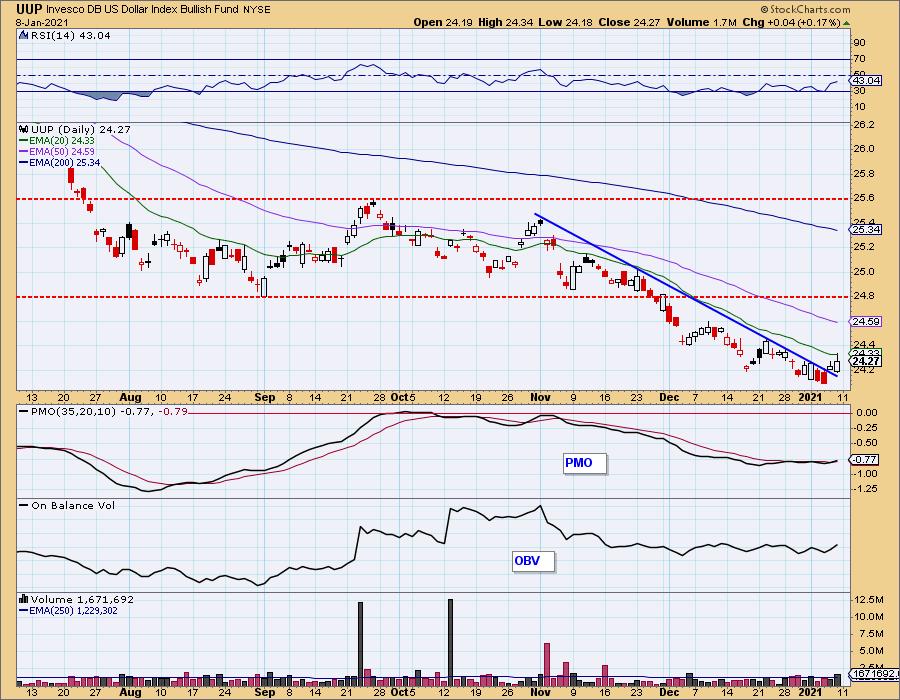Click the volume bars legend icon

(x=24, y=599)
